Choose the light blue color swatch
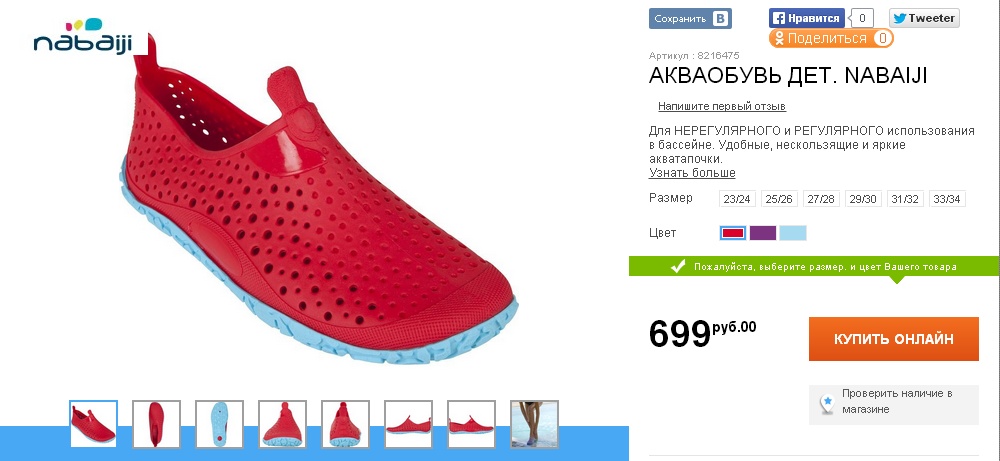Viewport: 1000px width, 461px height. (x=793, y=233)
